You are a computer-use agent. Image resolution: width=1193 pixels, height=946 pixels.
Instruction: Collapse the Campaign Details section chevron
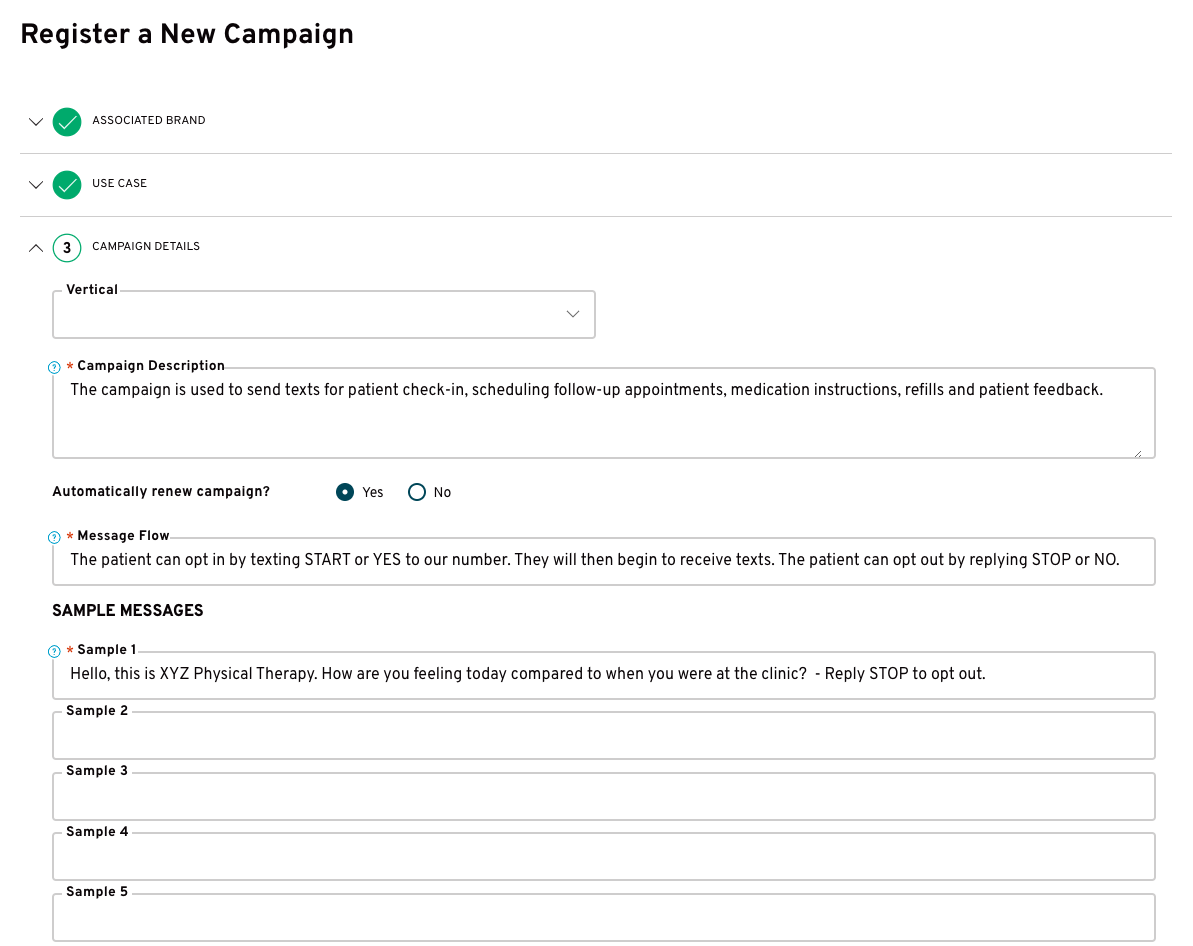[36, 248]
